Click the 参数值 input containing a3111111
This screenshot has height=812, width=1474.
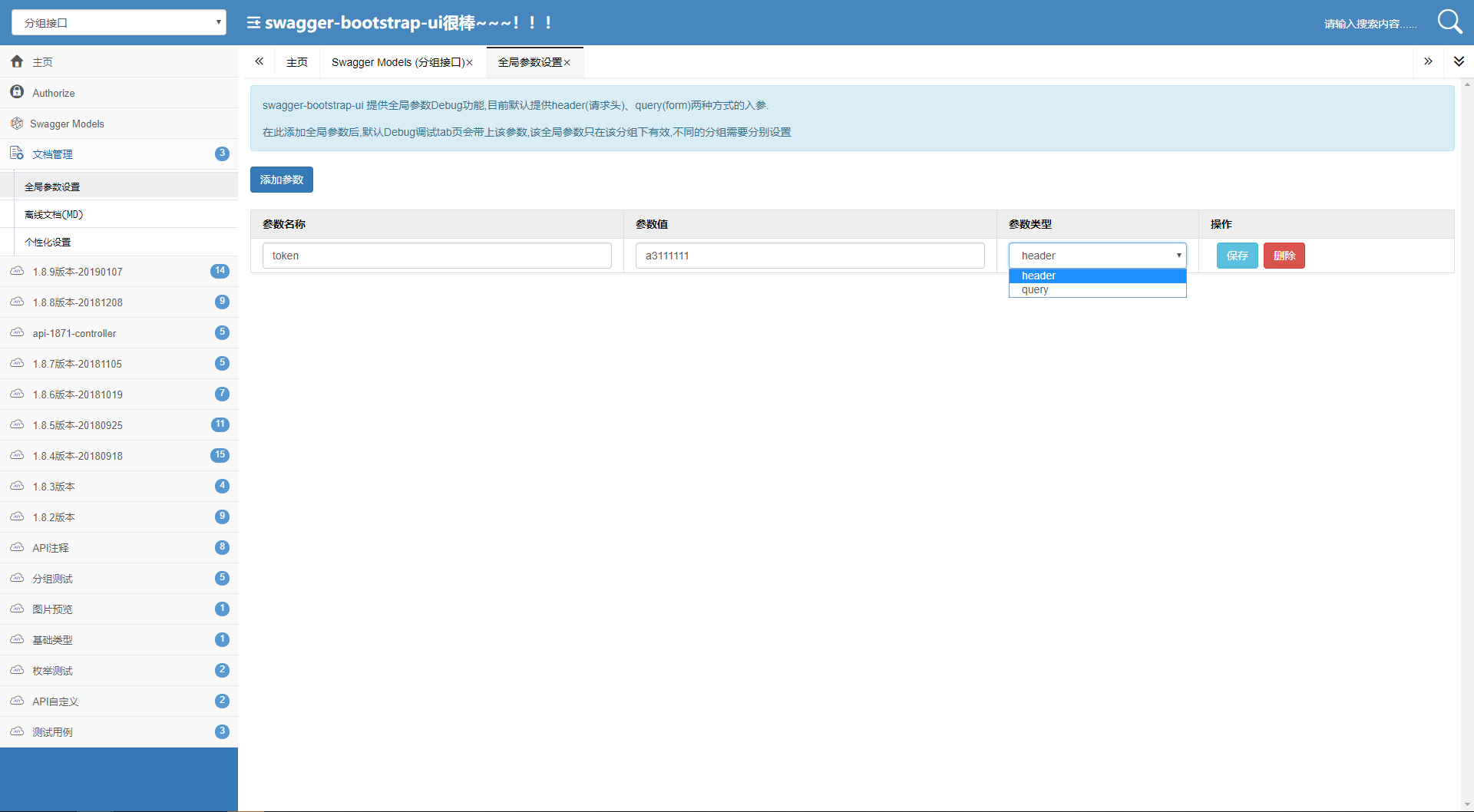point(810,256)
